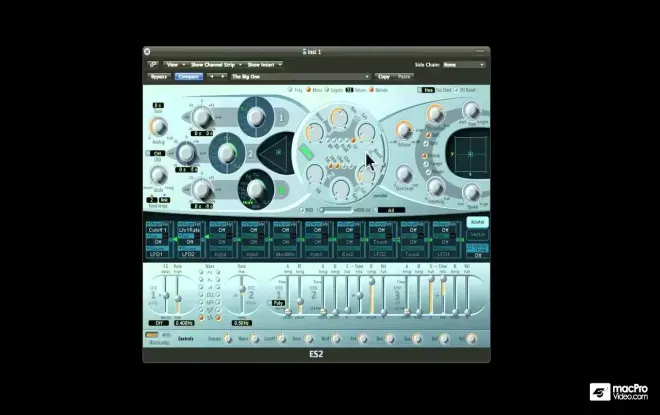Screen dimensions: 660x415
Task: Enable the Flanger effect
Action: pyautogui.click(x=426, y=164)
